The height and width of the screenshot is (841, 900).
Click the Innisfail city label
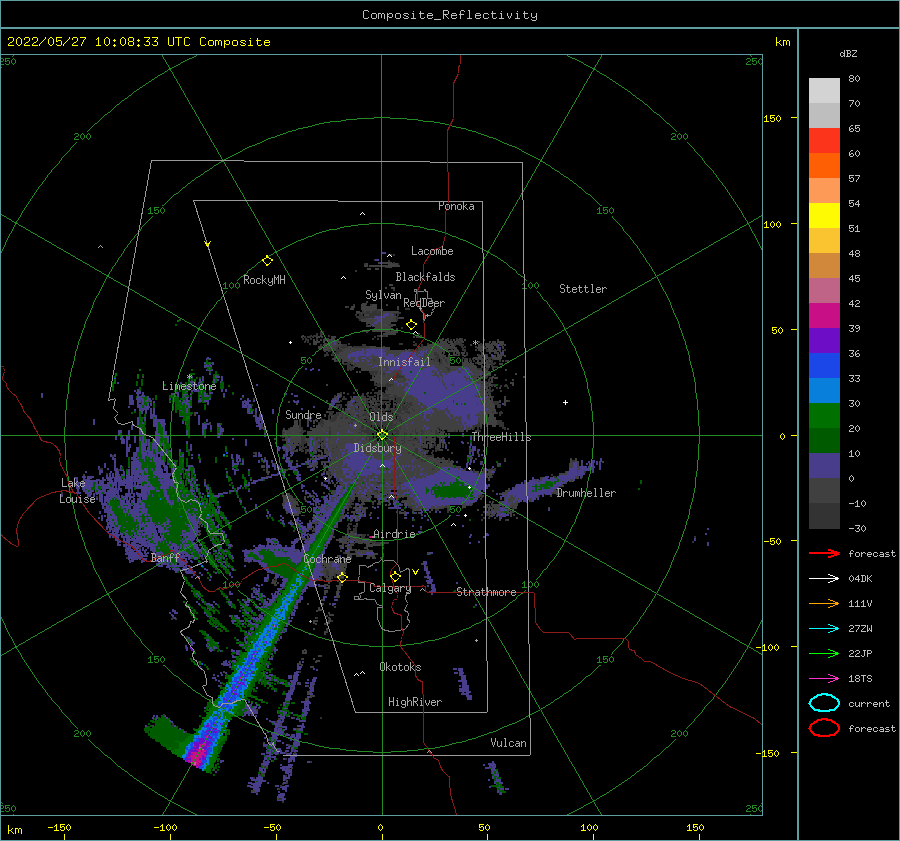[x=404, y=362]
